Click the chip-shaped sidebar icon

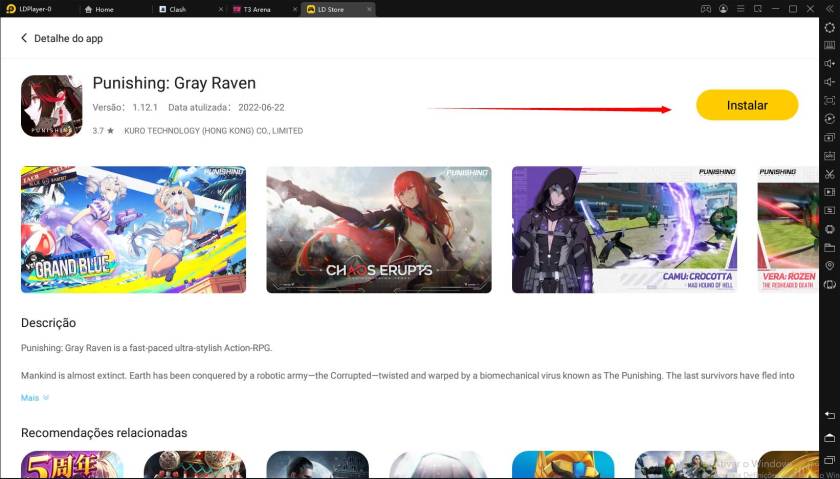830,229
